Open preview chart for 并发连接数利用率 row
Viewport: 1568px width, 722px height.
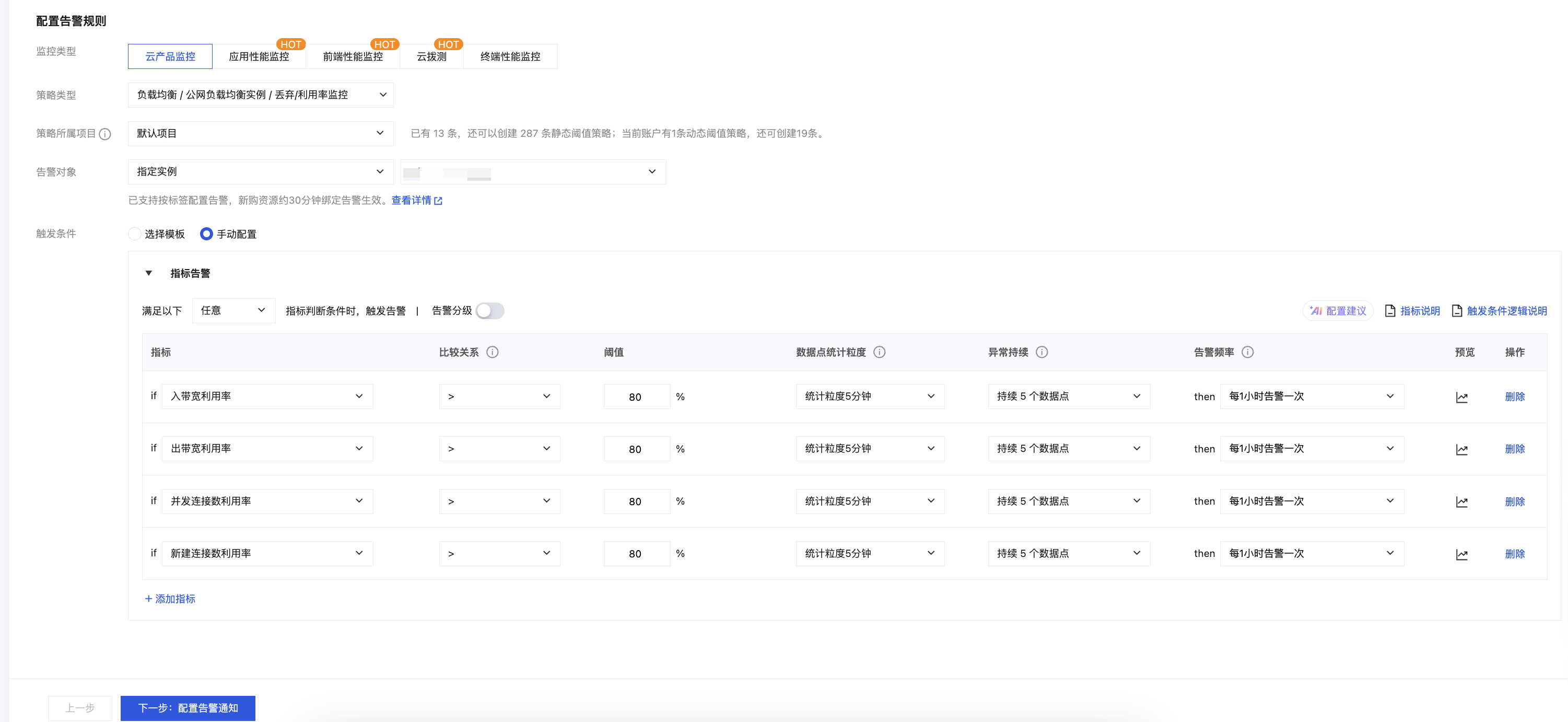[x=1461, y=502]
